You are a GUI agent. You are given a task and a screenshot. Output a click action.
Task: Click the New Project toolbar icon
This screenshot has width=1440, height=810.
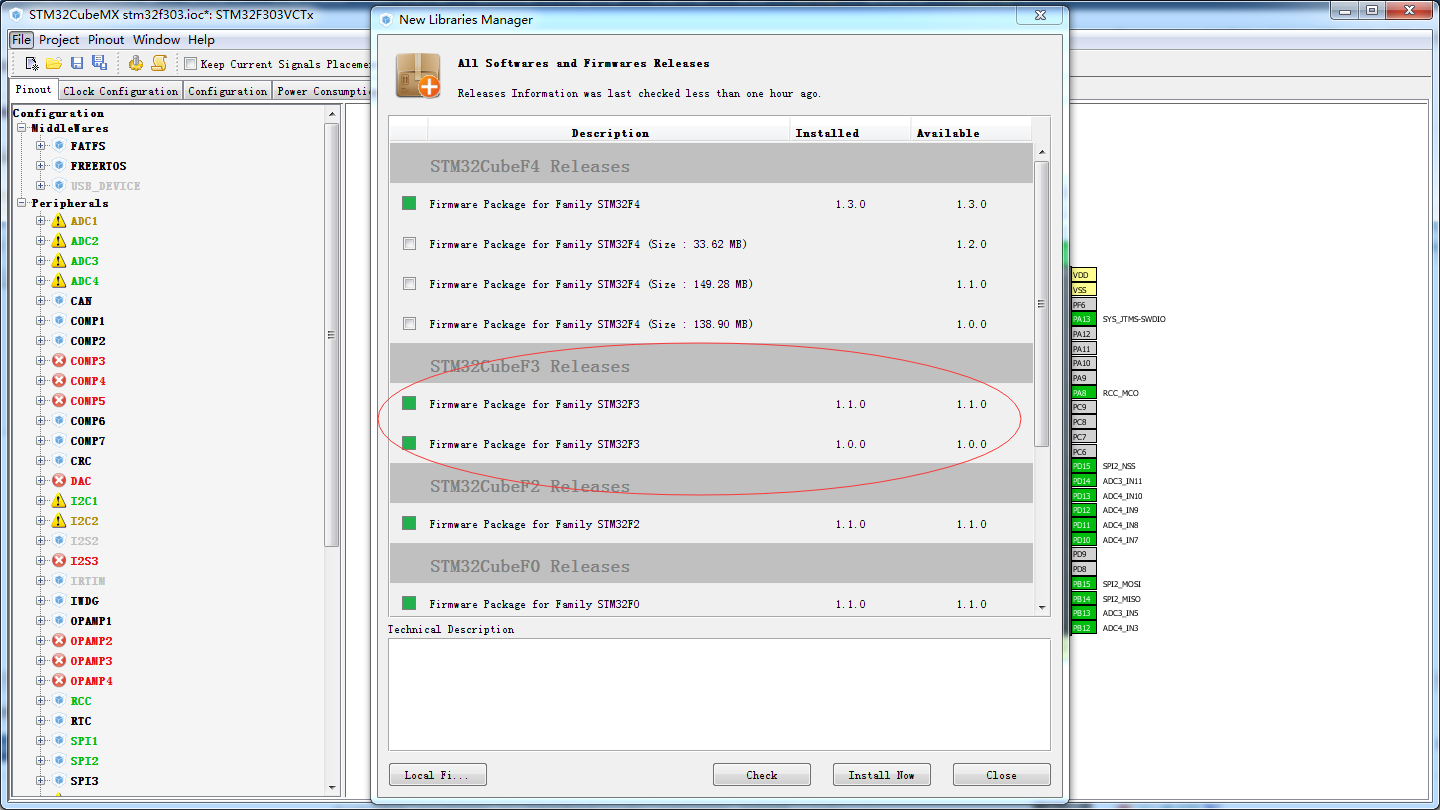[x=32, y=63]
